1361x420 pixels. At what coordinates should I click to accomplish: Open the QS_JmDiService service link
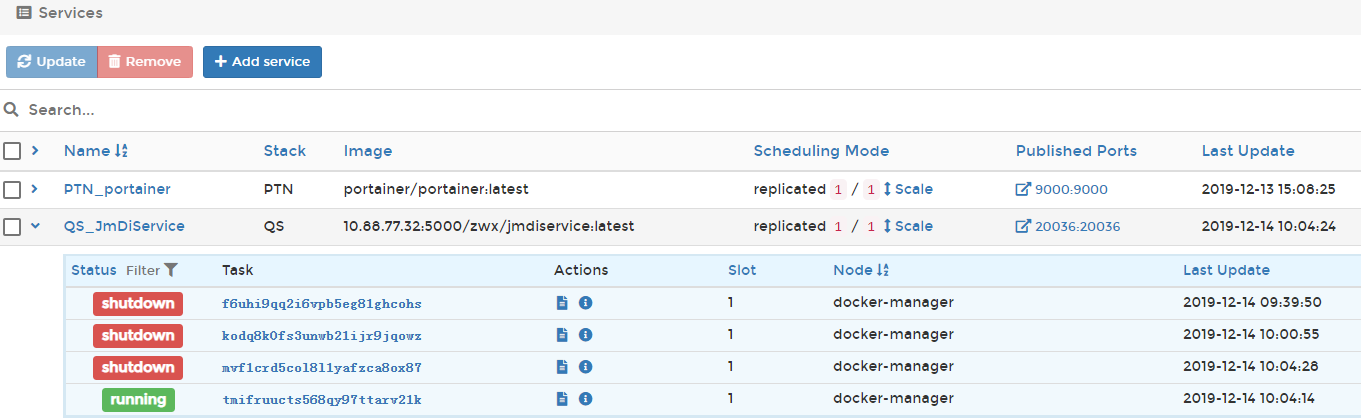[124, 226]
